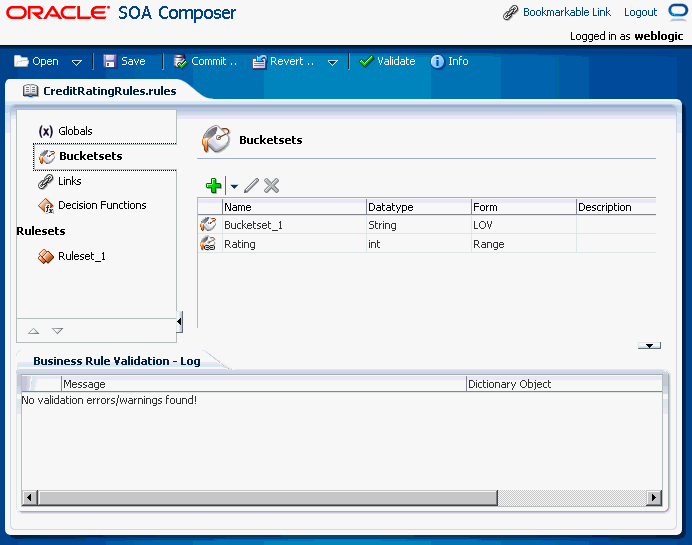
Task: Click the Bucketset_1 row icon
Action: (x=208, y=225)
